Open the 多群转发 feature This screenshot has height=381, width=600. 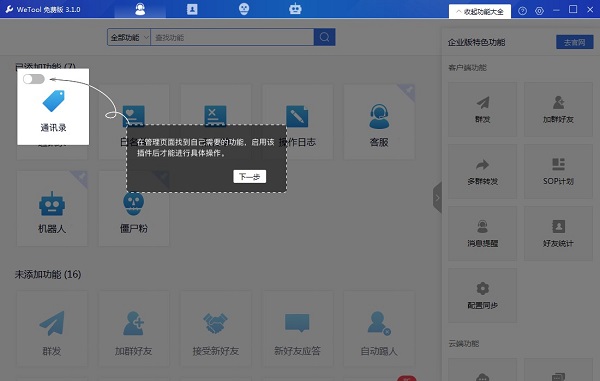point(483,171)
